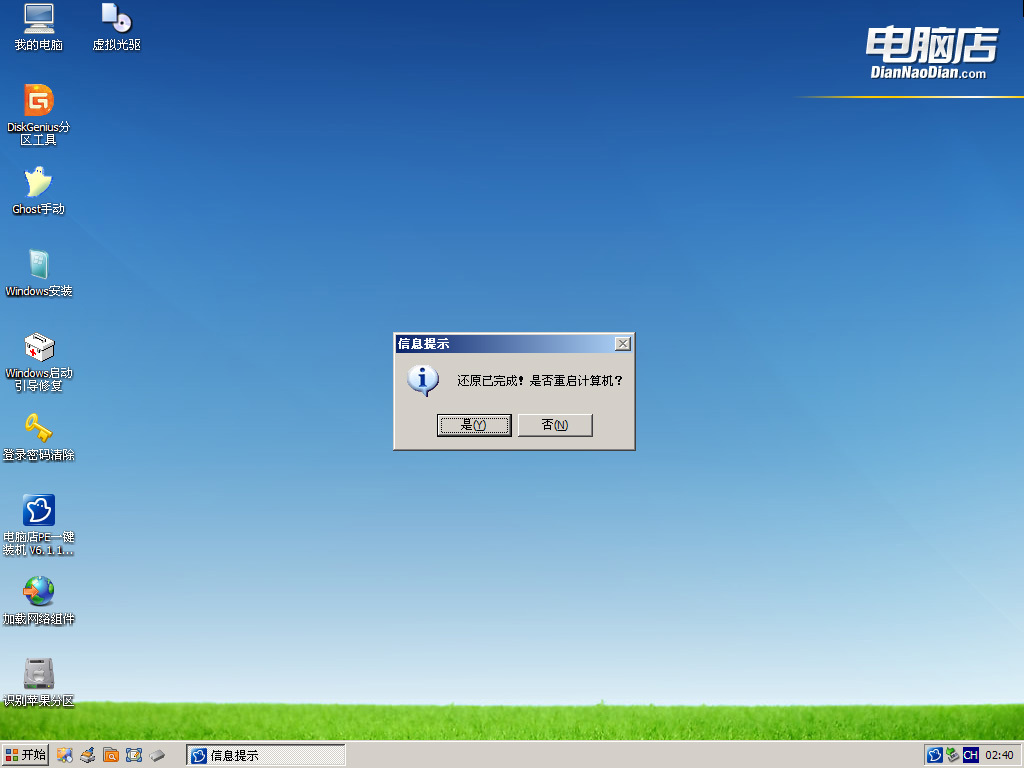The height and width of the screenshot is (768, 1024).
Task: Click the Ghost icon in system tray
Action: [935, 755]
